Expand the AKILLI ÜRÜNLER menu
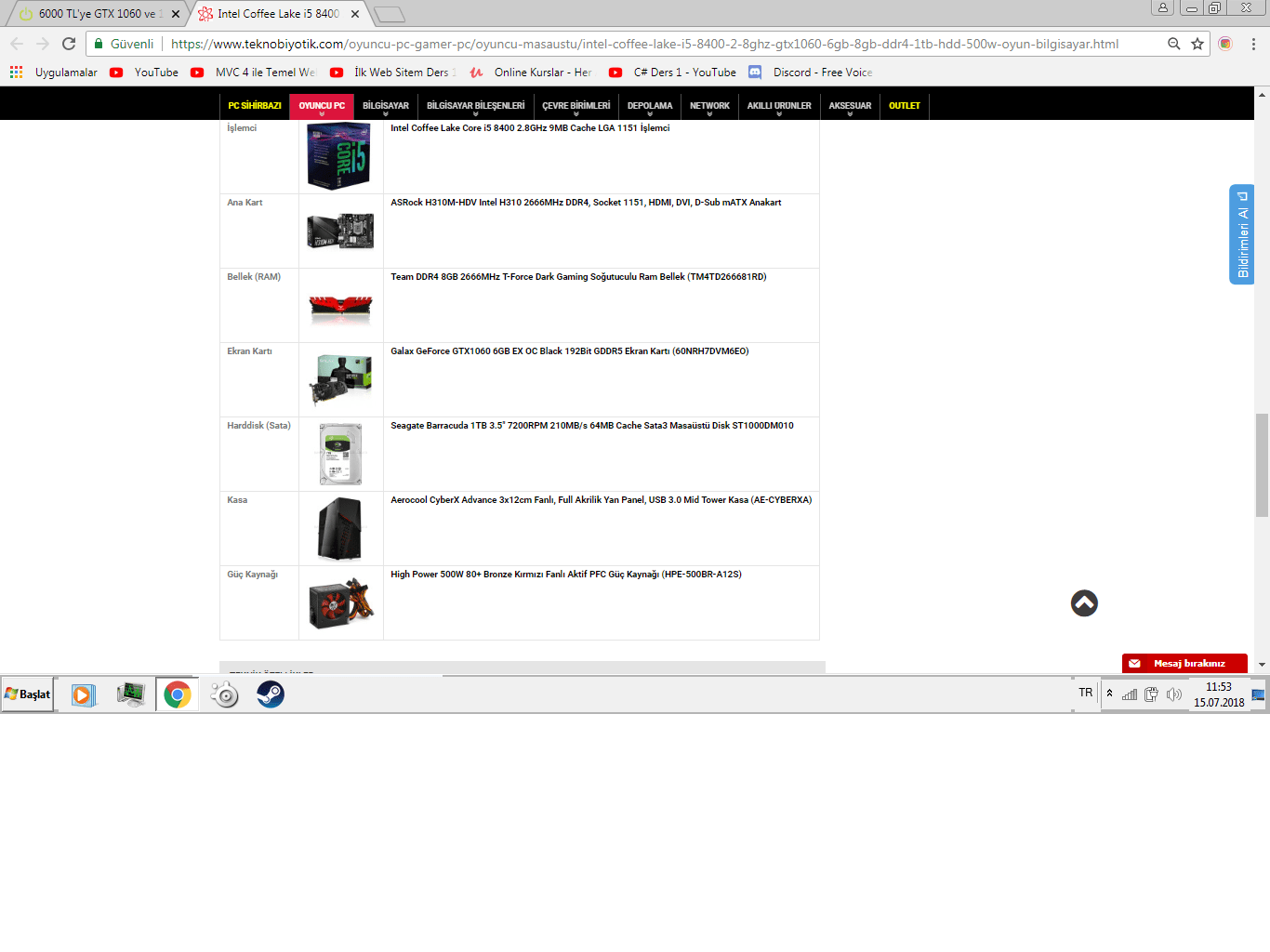 coord(779,106)
